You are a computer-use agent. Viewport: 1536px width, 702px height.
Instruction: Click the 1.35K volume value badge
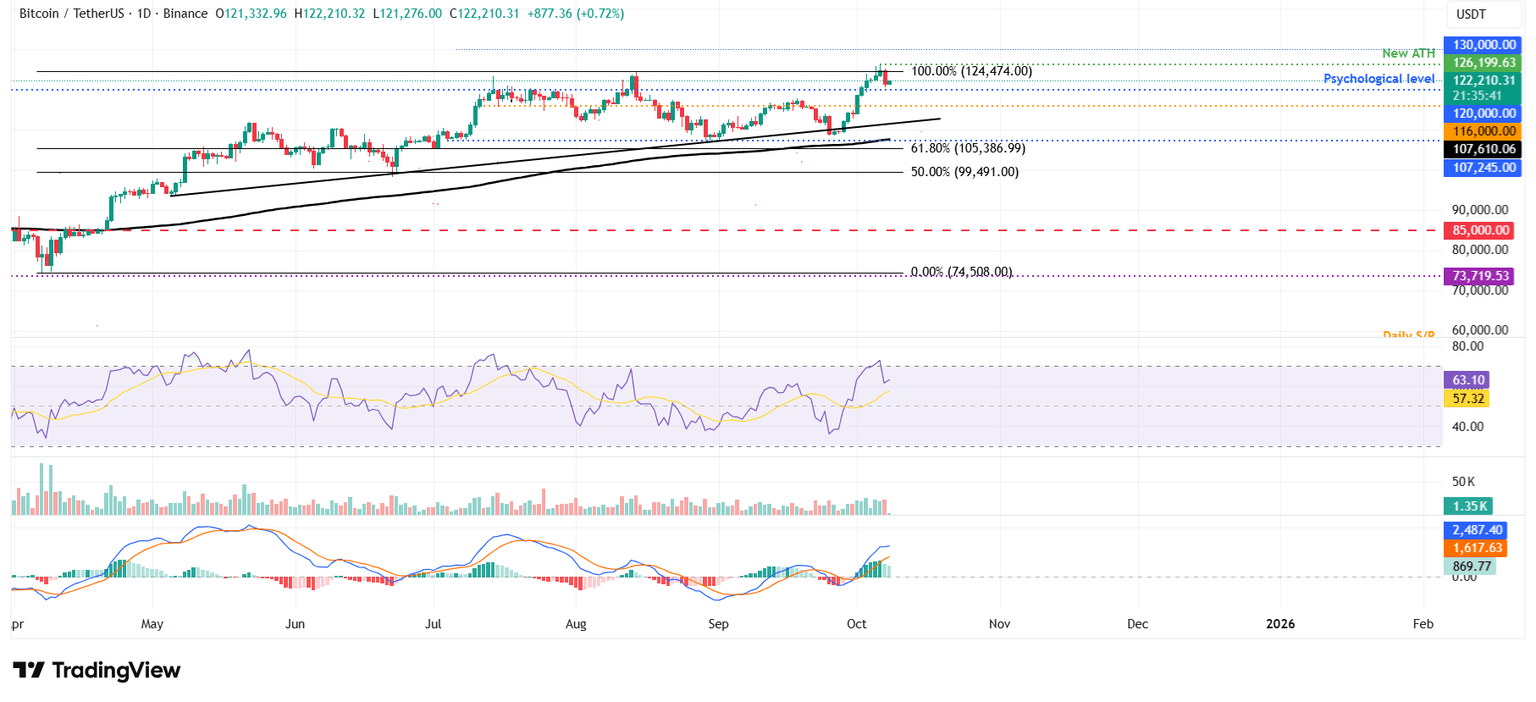pyautogui.click(x=1467, y=507)
